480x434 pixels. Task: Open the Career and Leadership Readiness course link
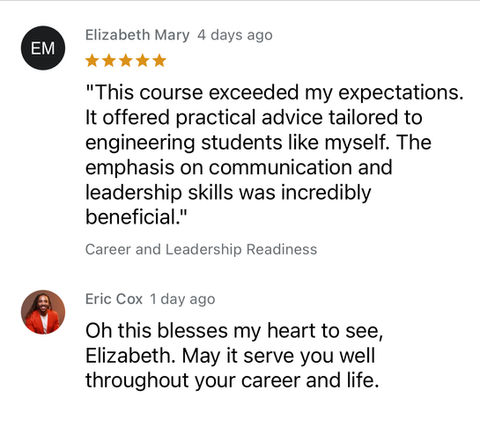pyautogui.click(x=201, y=249)
